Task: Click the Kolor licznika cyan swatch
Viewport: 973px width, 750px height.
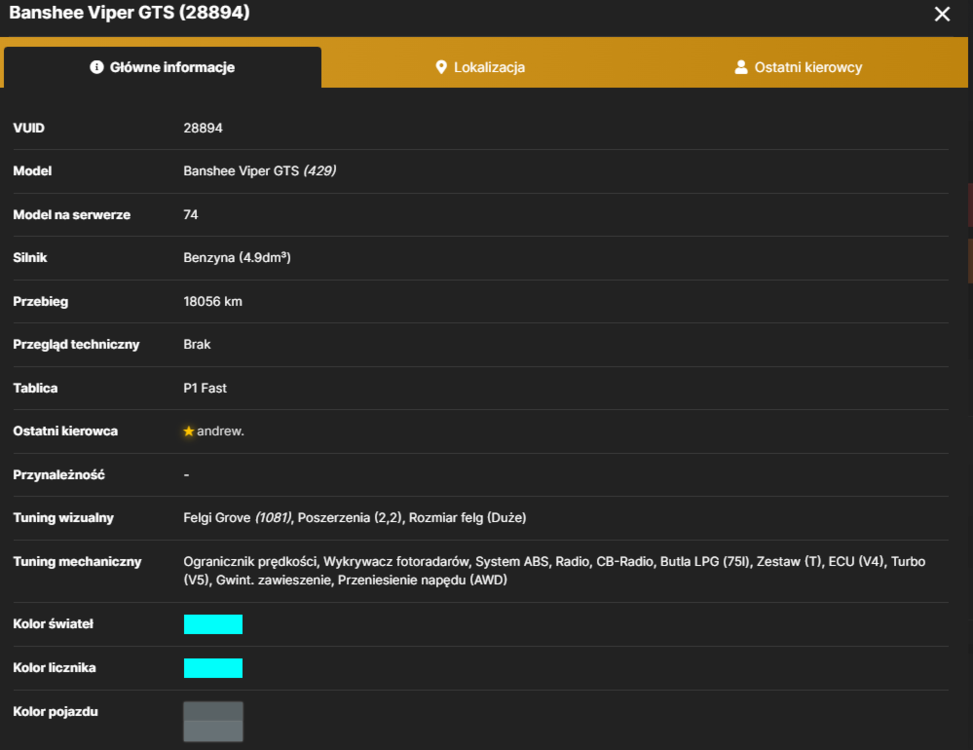Action: [213, 668]
